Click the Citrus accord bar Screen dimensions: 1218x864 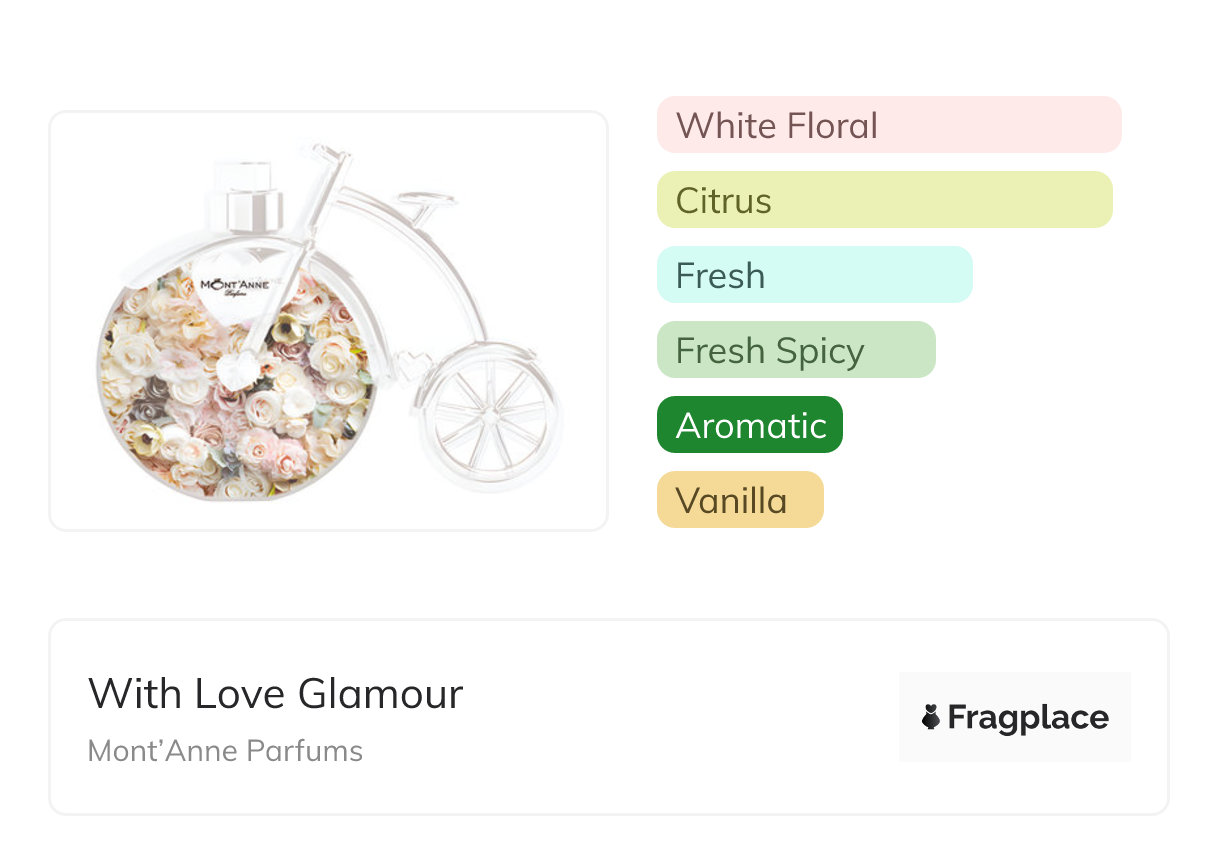click(884, 200)
